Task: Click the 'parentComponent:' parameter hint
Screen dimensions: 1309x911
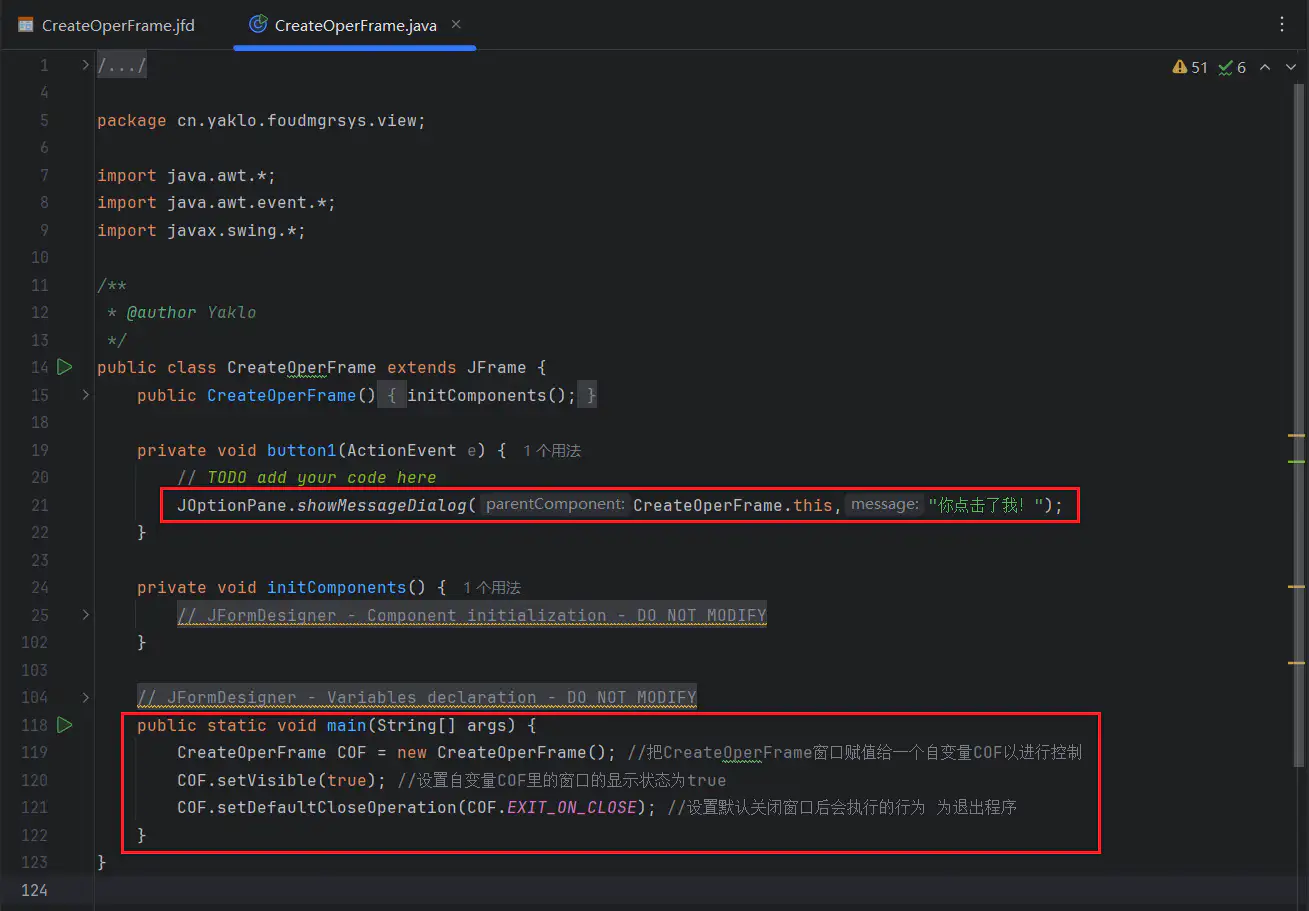Action: [x=555, y=505]
